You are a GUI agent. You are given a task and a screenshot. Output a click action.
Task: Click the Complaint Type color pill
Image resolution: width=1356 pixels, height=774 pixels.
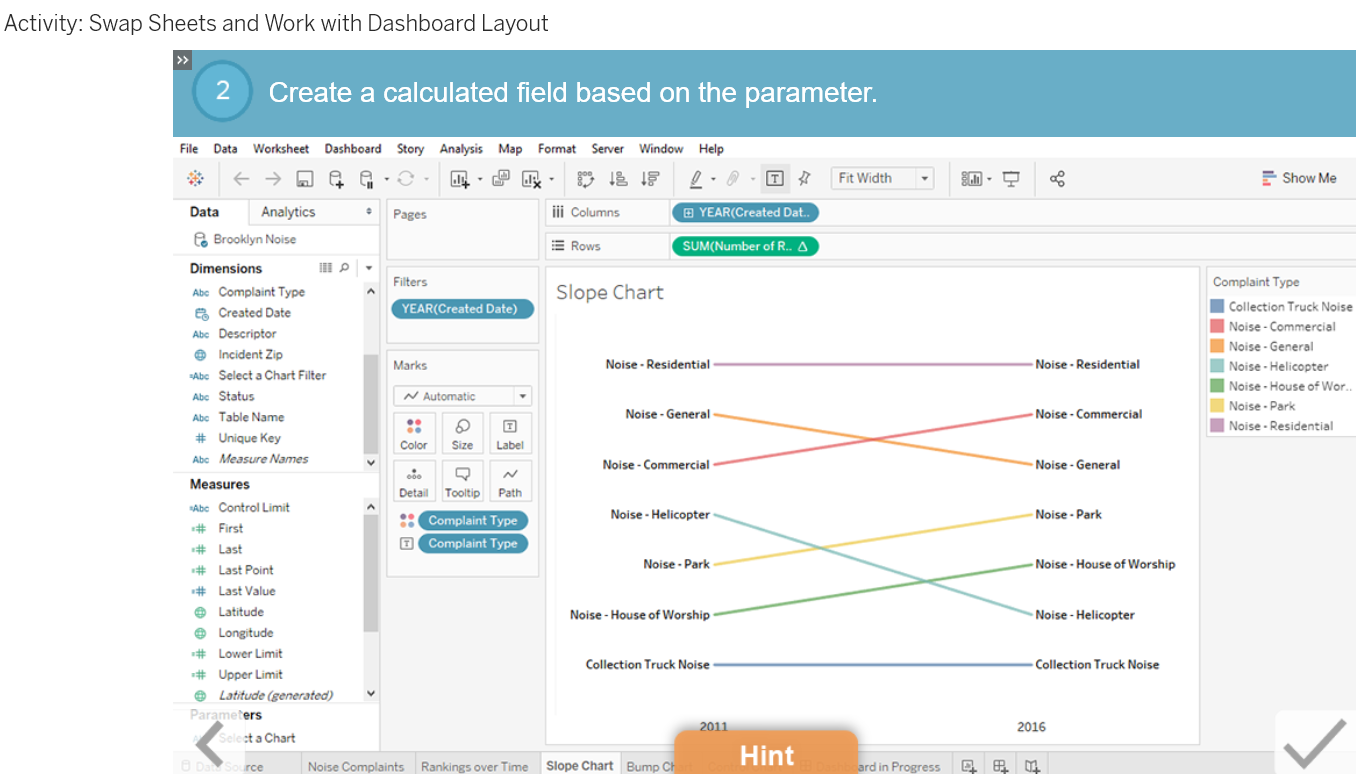tap(473, 520)
